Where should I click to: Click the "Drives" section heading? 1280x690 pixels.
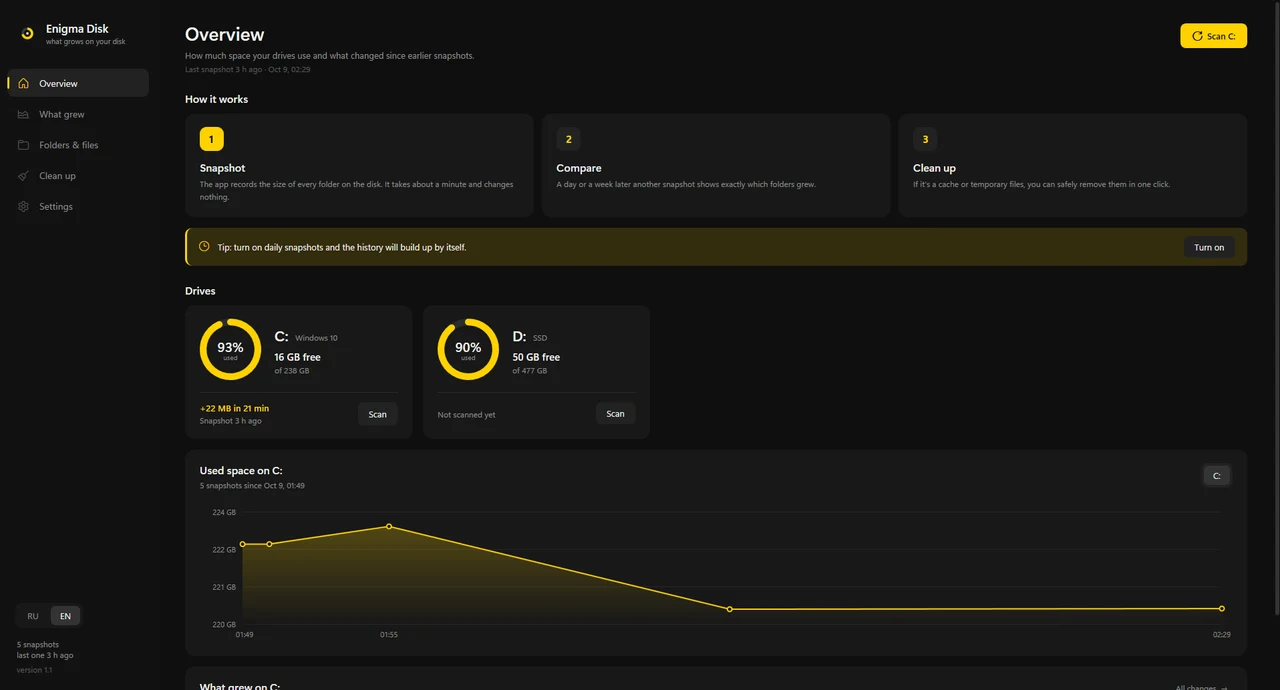tap(200, 291)
